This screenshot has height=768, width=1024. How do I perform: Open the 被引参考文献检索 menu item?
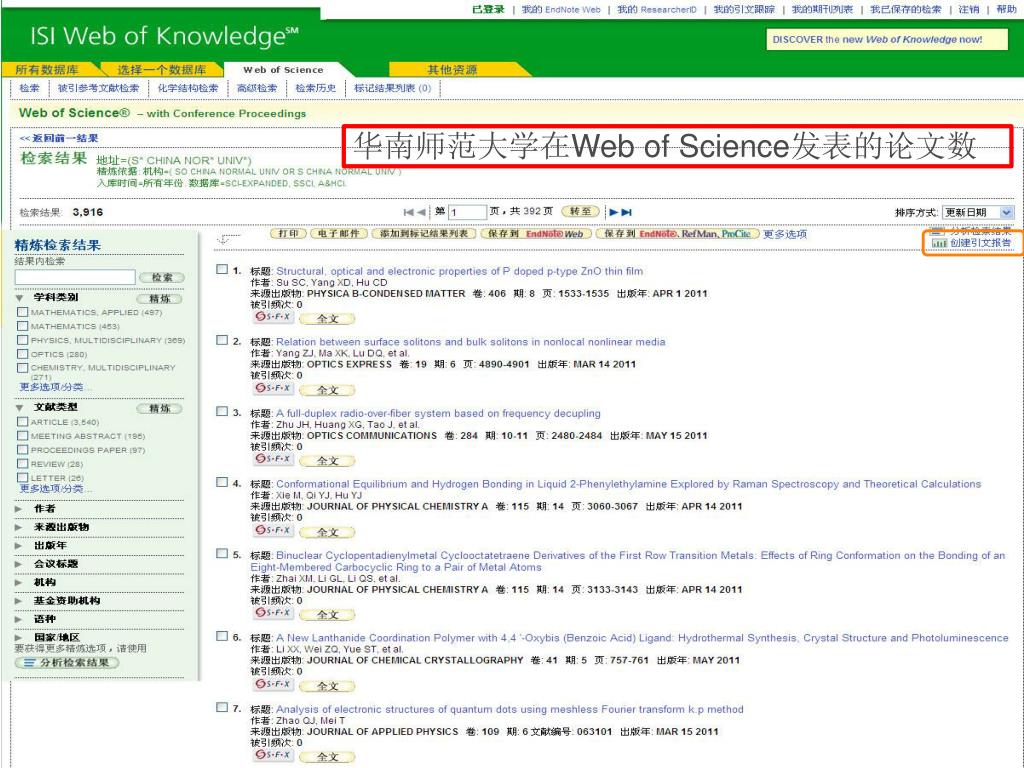[98, 88]
